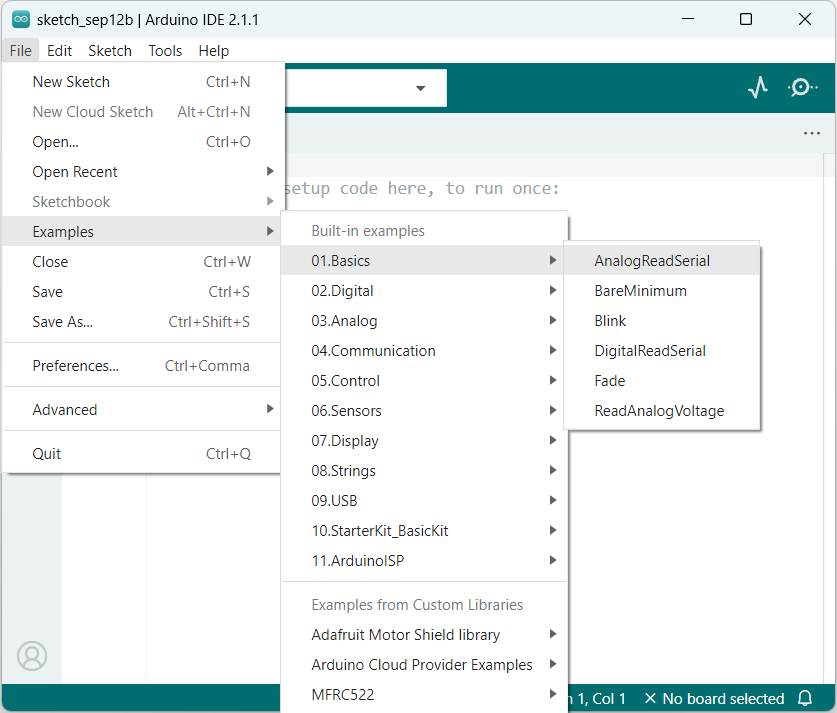Select the AnalogReadSerial example
The height and width of the screenshot is (713, 837).
coord(653,260)
